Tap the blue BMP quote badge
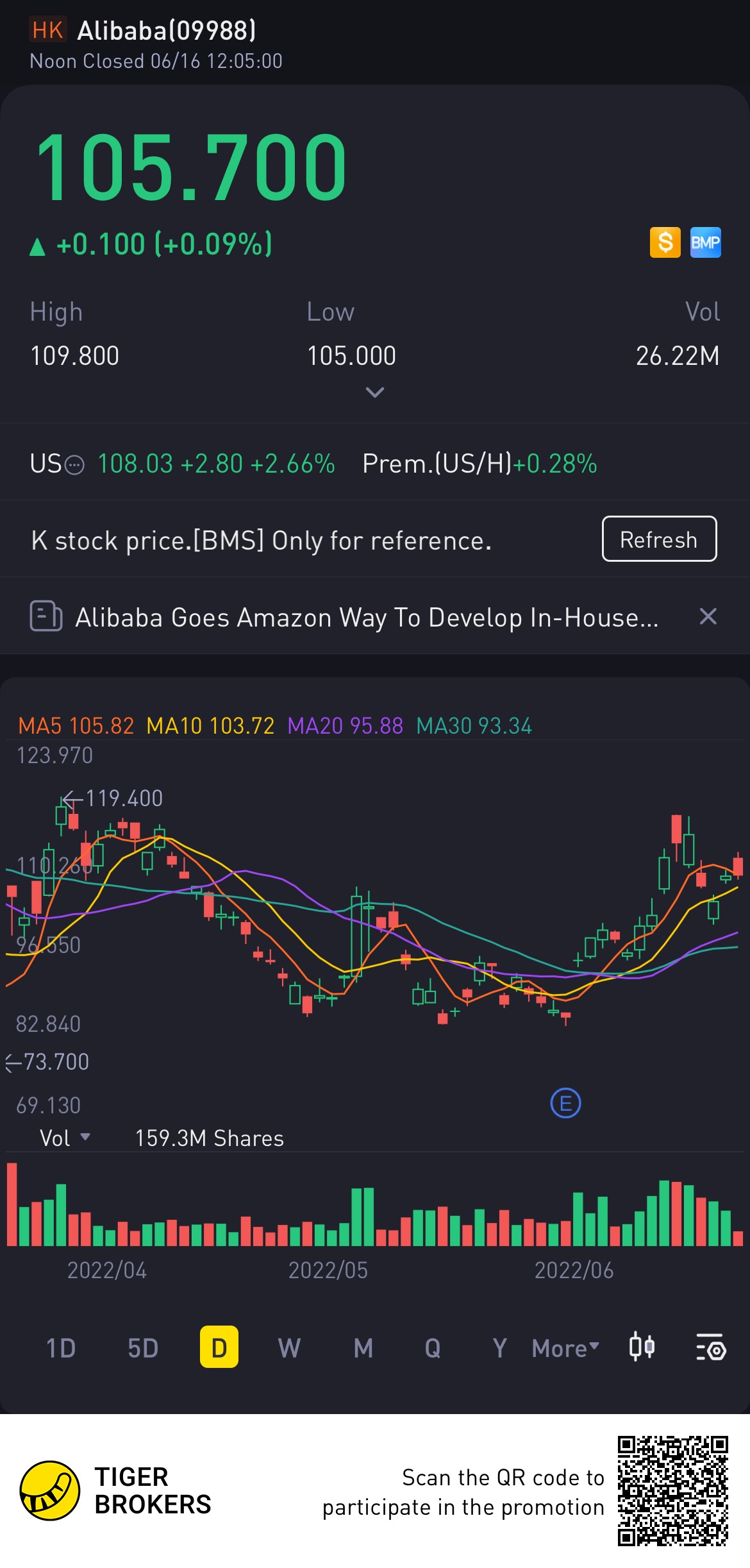 coord(705,242)
